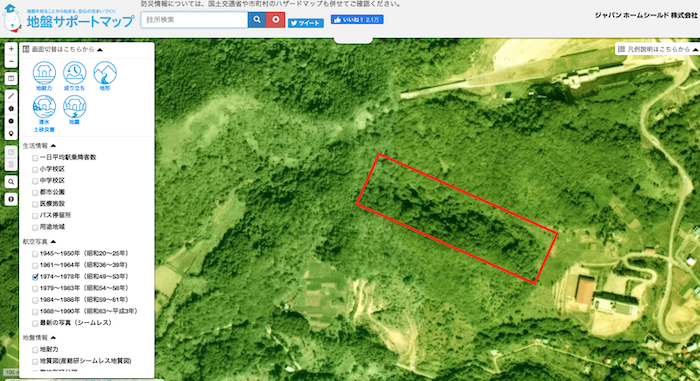Zoom out with the minus button
Viewport: 700px width, 381px height.
point(11,61)
